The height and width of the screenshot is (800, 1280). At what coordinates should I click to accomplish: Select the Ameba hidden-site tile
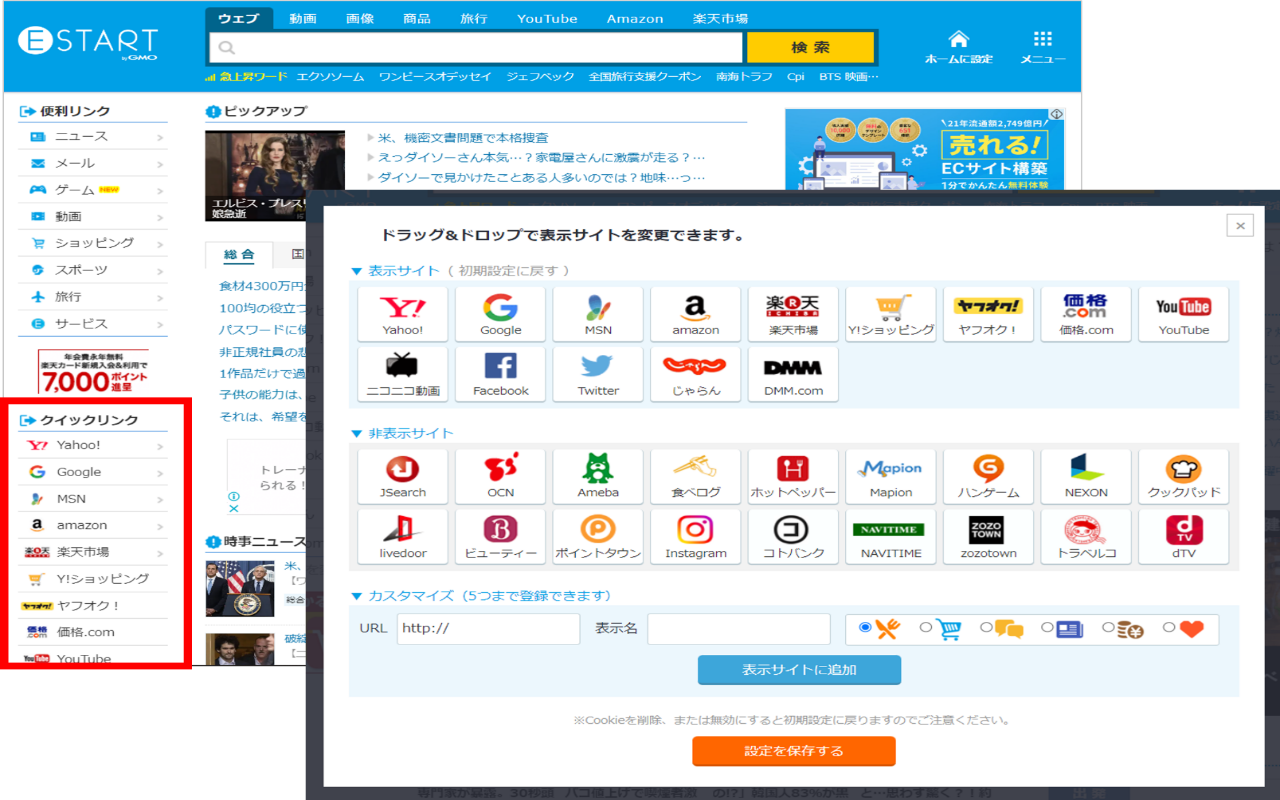[x=598, y=477]
